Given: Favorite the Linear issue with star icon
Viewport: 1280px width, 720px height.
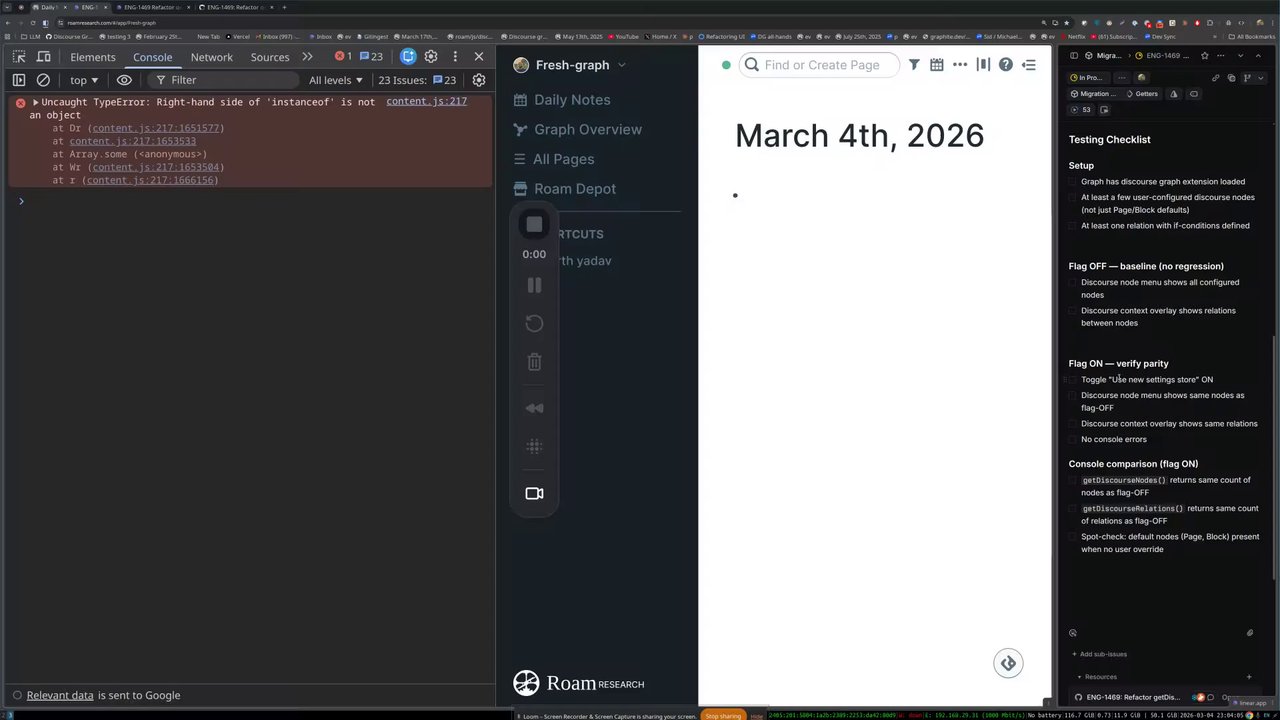Looking at the screenshot, I should (1205, 56).
